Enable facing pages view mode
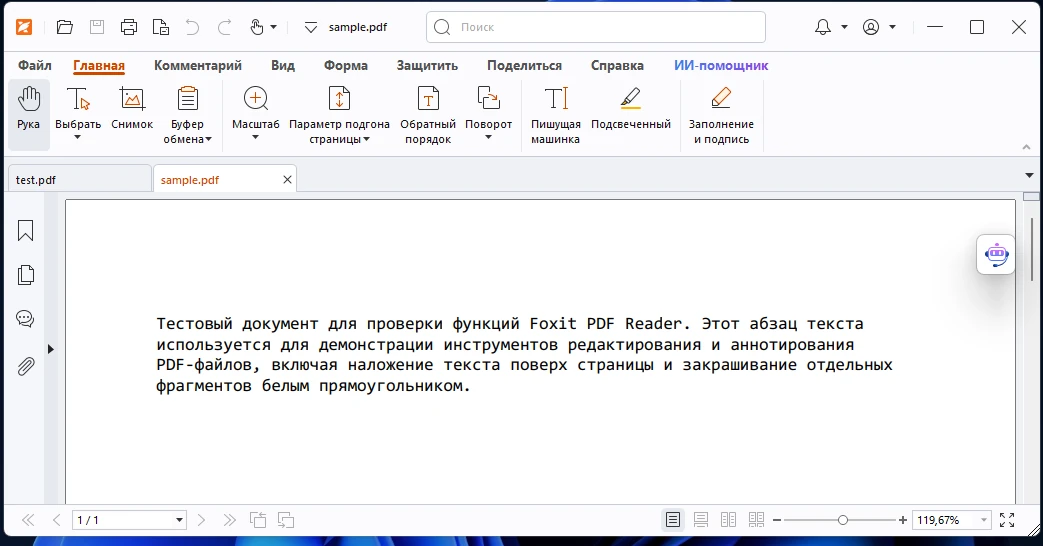The image size is (1043, 546). click(728, 520)
